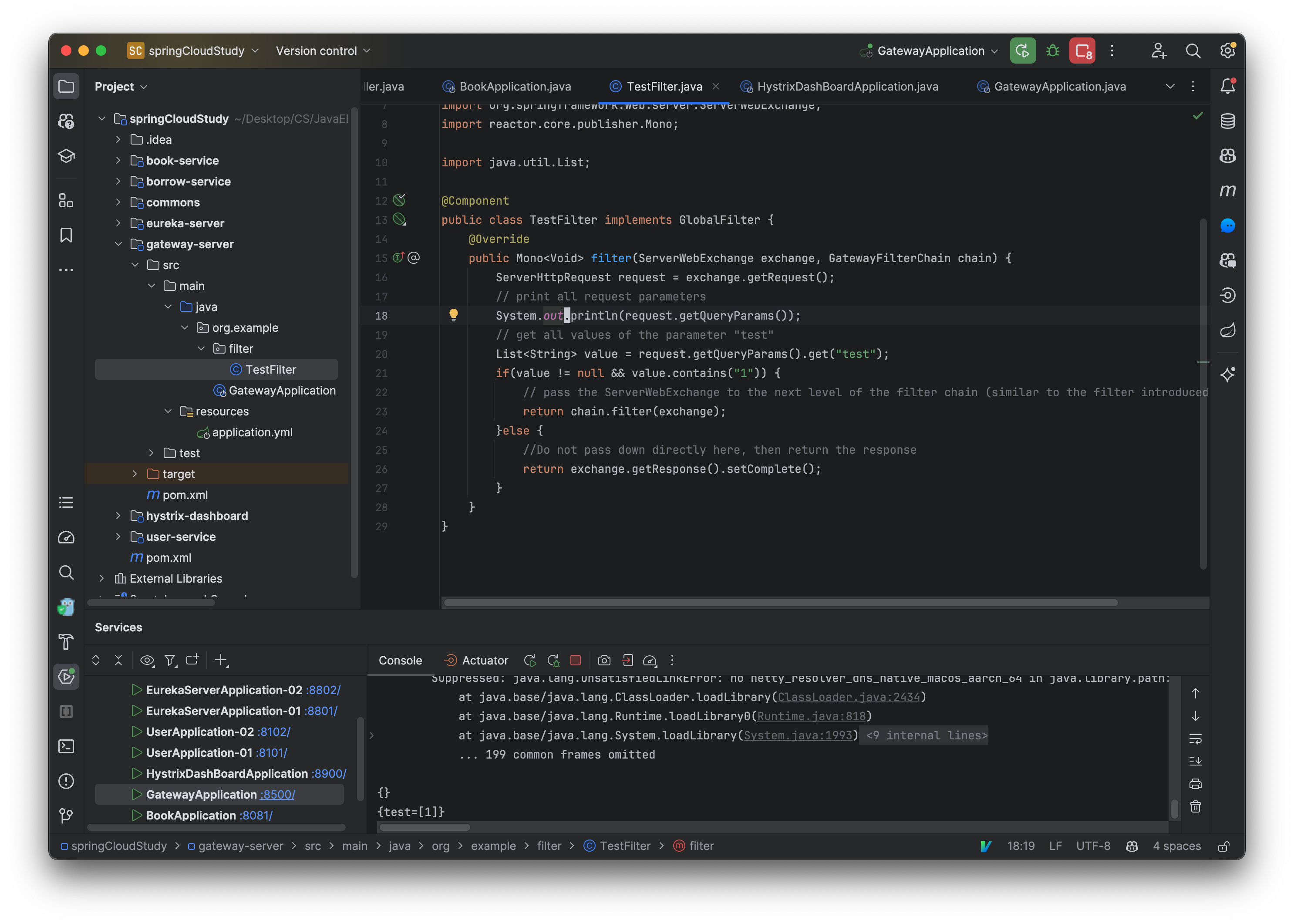Stop the running application with the red square
1294x924 pixels.
coord(576,660)
